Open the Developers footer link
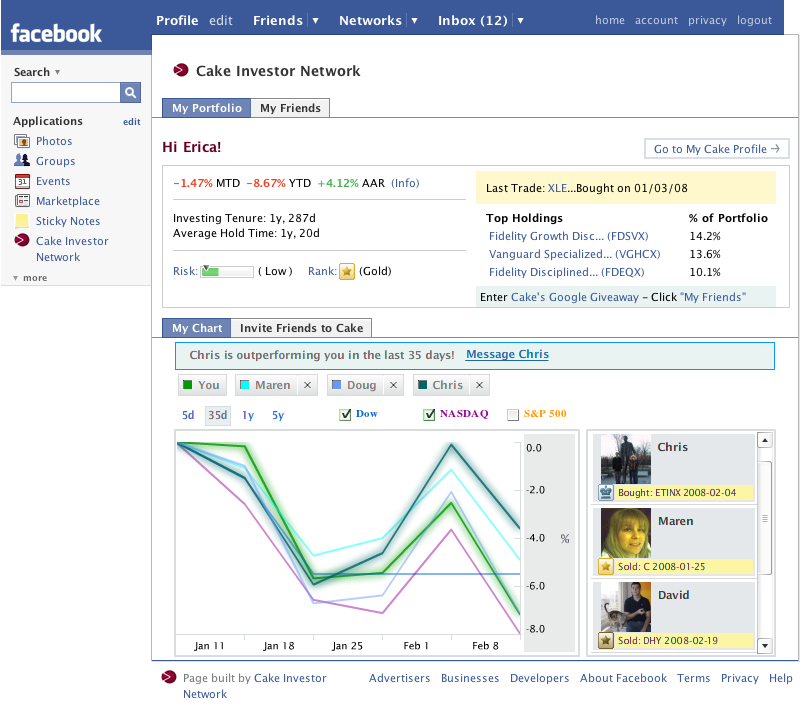The height and width of the screenshot is (719, 802). 539,678
